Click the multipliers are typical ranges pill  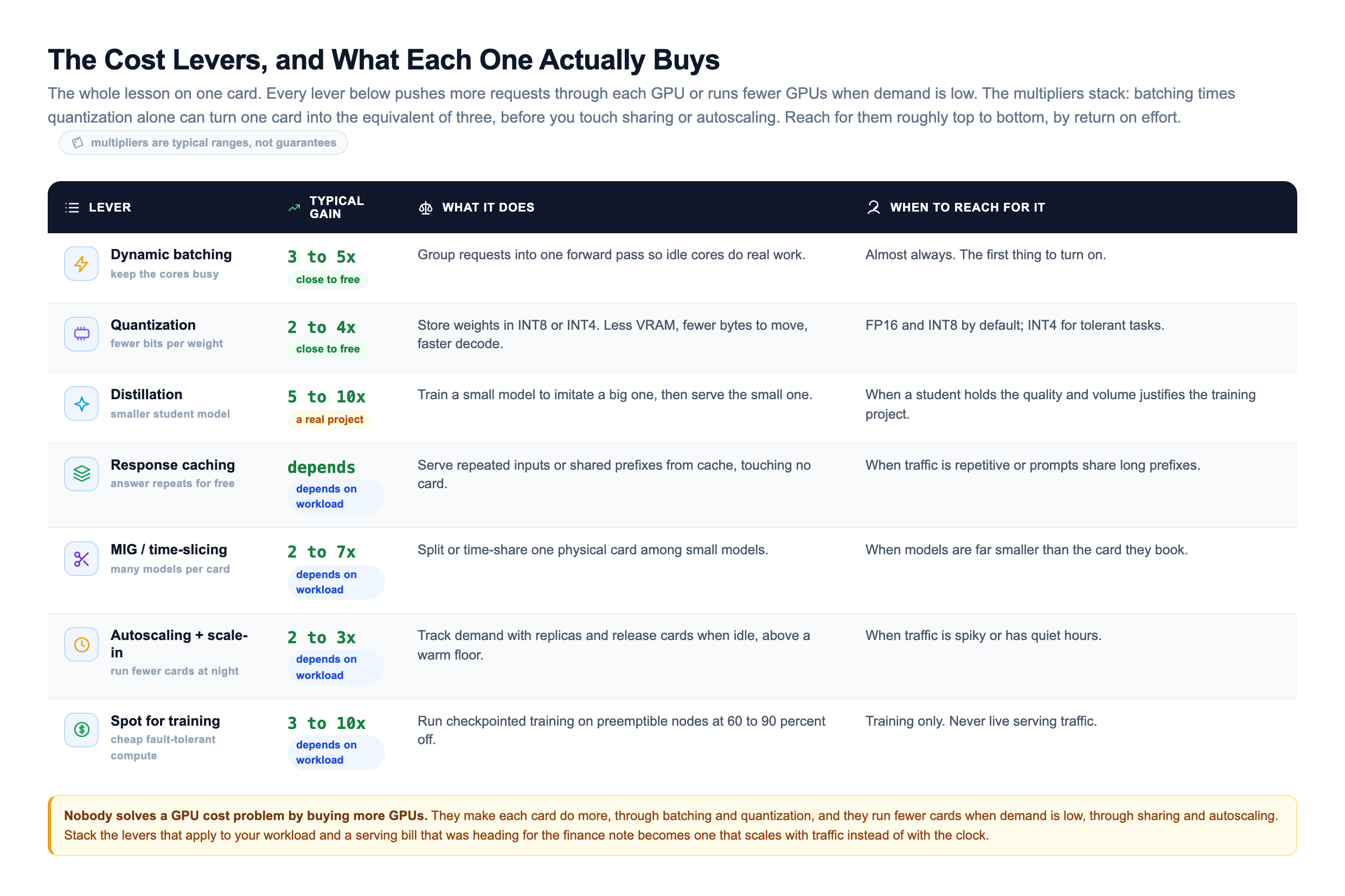coord(203,142)
